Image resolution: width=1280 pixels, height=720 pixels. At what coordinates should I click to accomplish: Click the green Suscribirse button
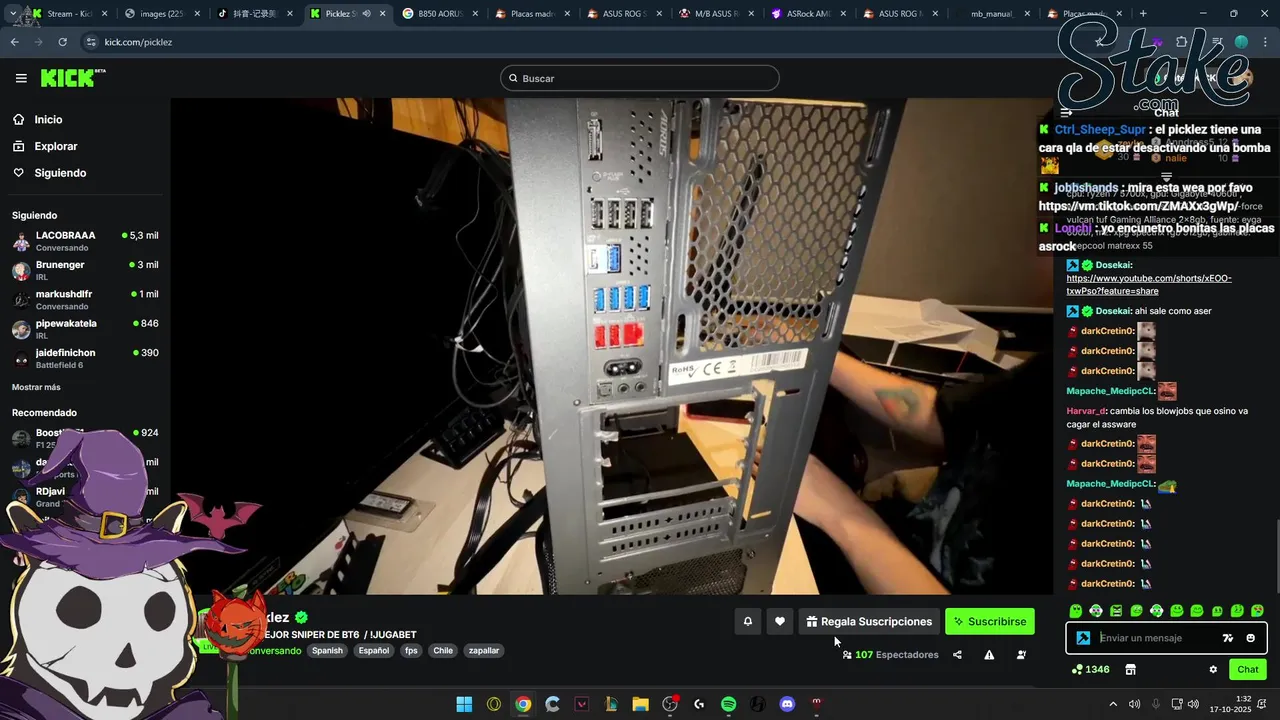990,622
